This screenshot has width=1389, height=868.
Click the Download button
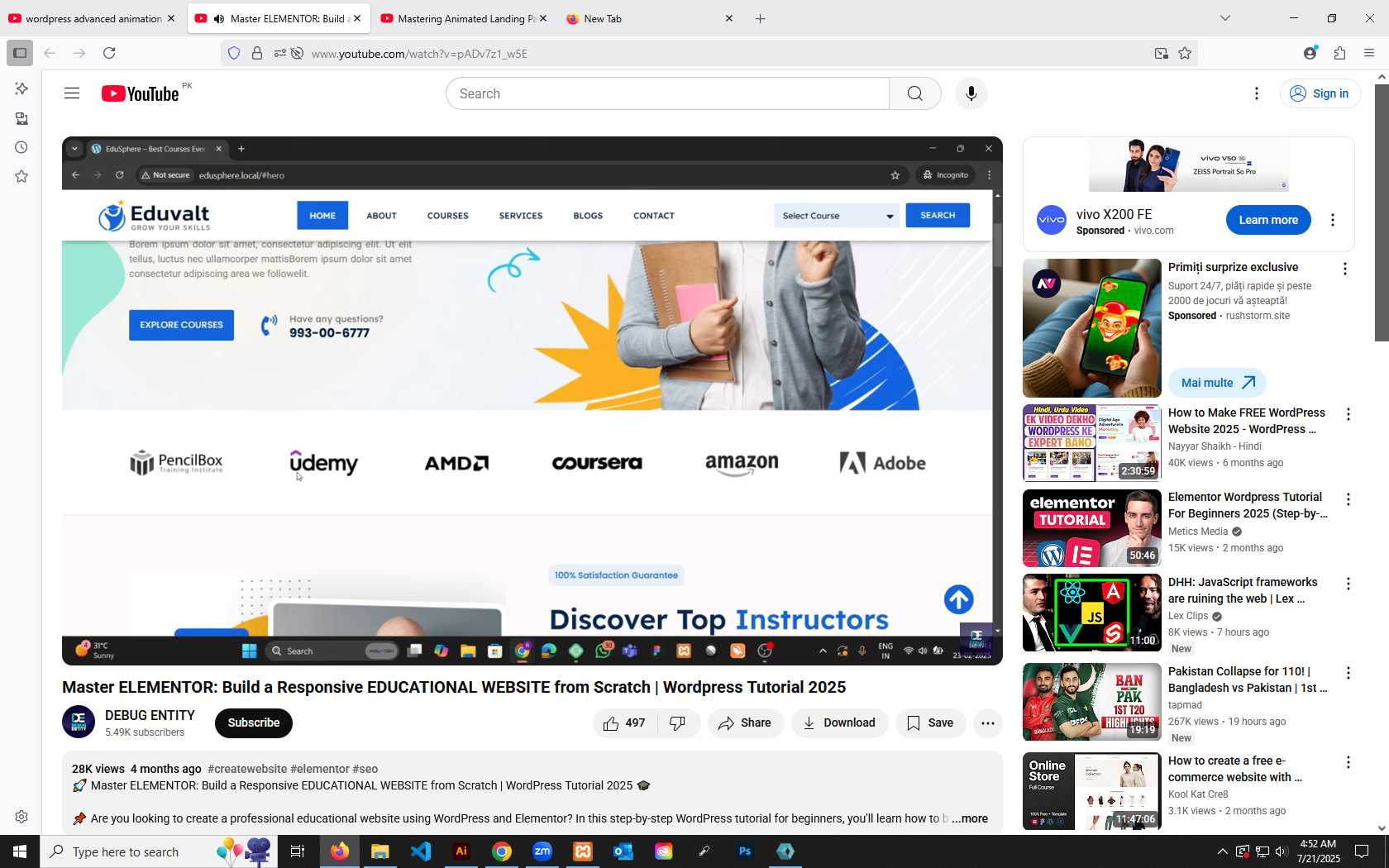(839, 723)
